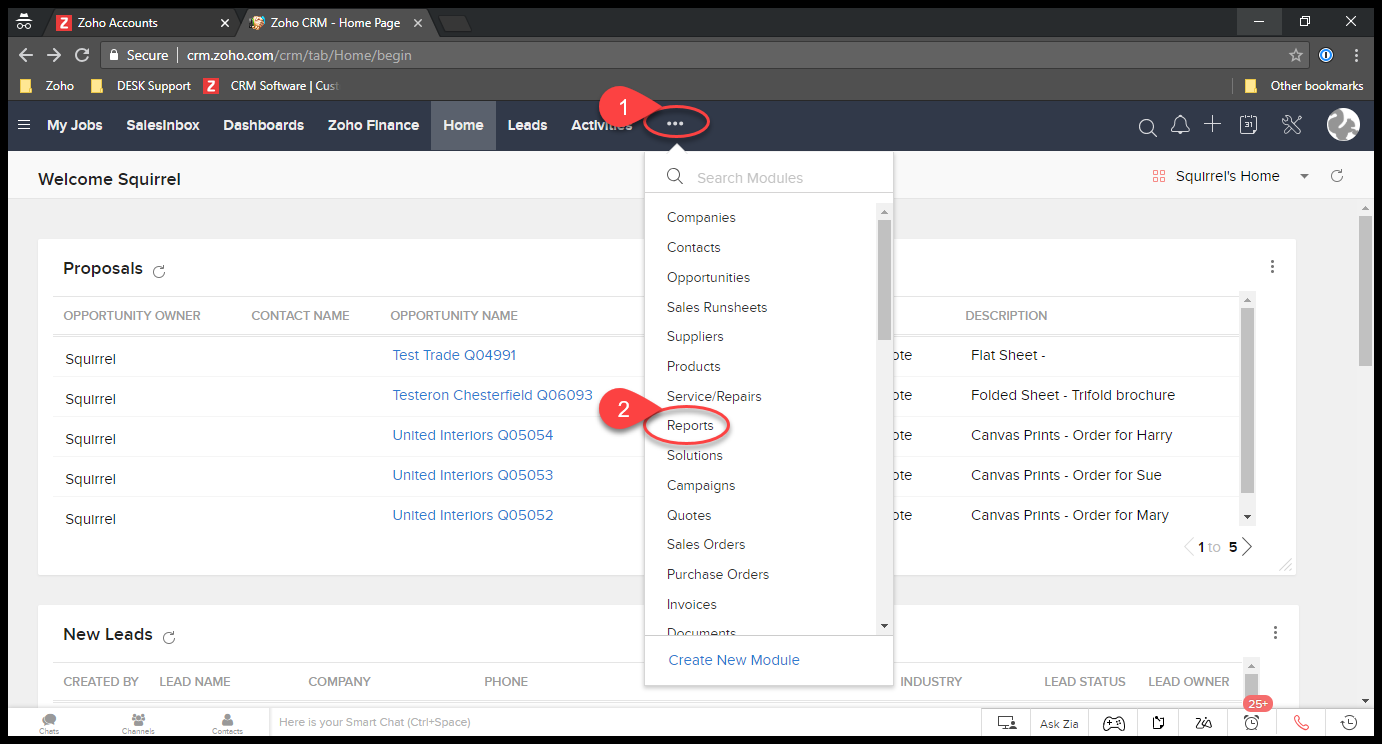This screenshot has width=1382, height=744.
Task: Expand the Squirrel's Home view dropdown
Action: [x=1304, y=177]
